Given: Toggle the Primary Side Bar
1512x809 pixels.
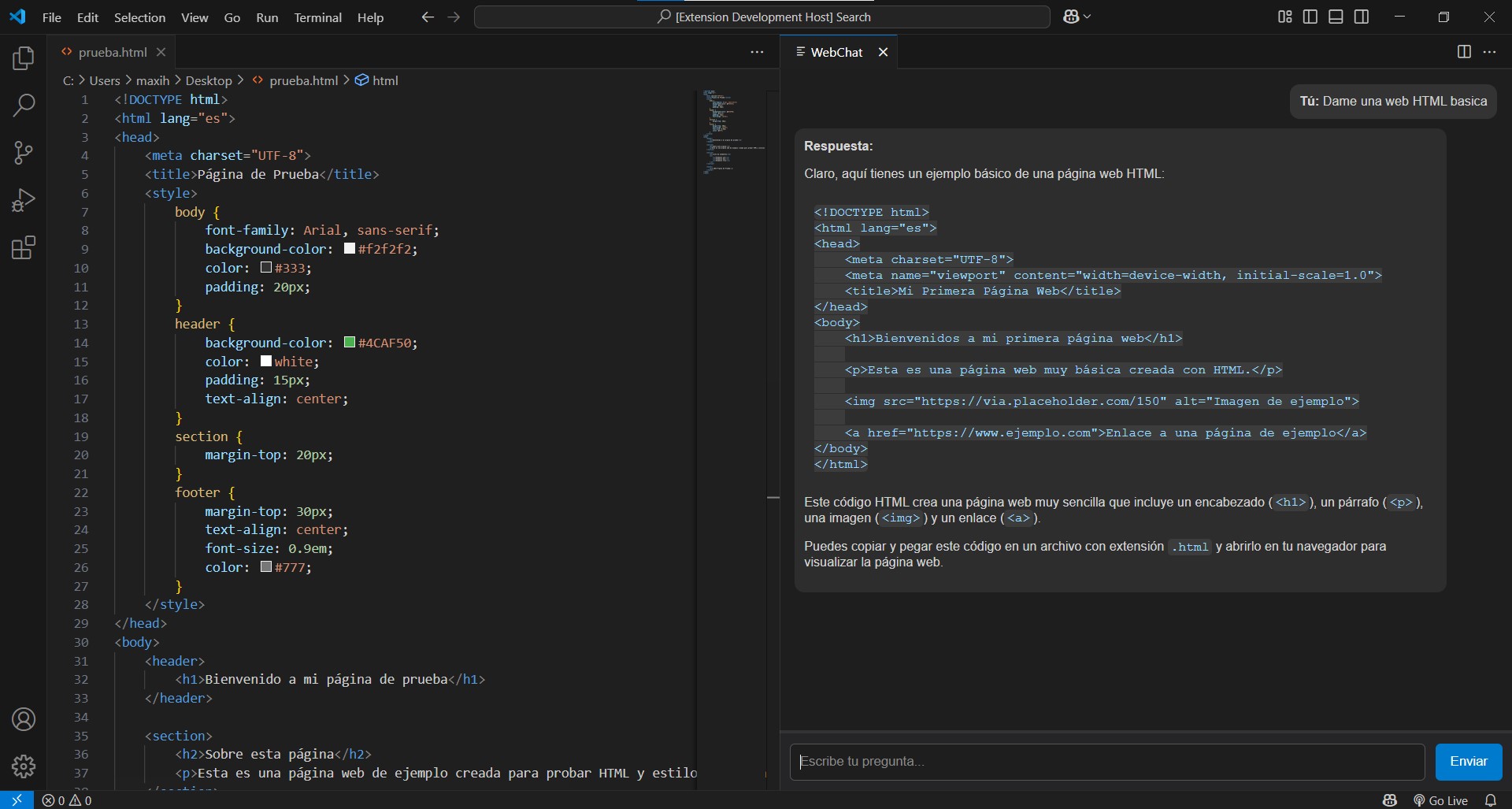Looking at the screenshot, I should point(1310,16).
